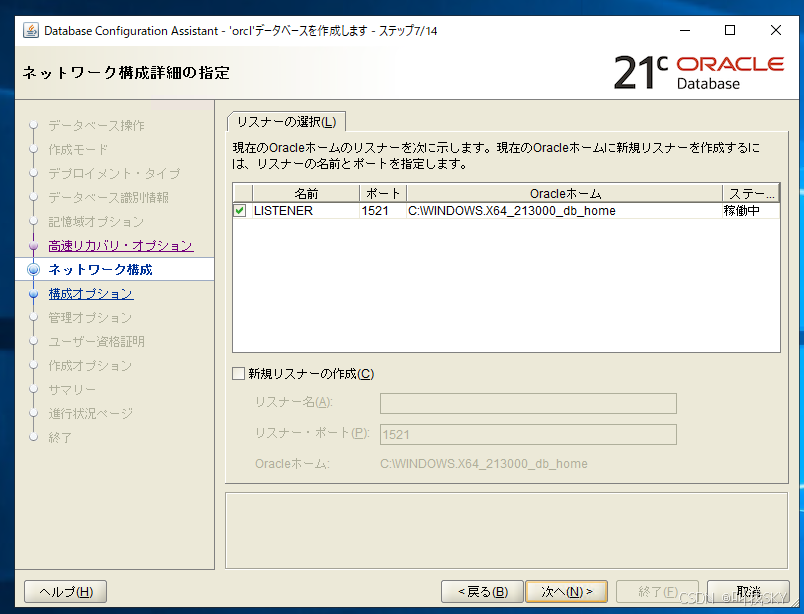
Task: Select the リスナーの選択 tab
Action: (286, 122)
